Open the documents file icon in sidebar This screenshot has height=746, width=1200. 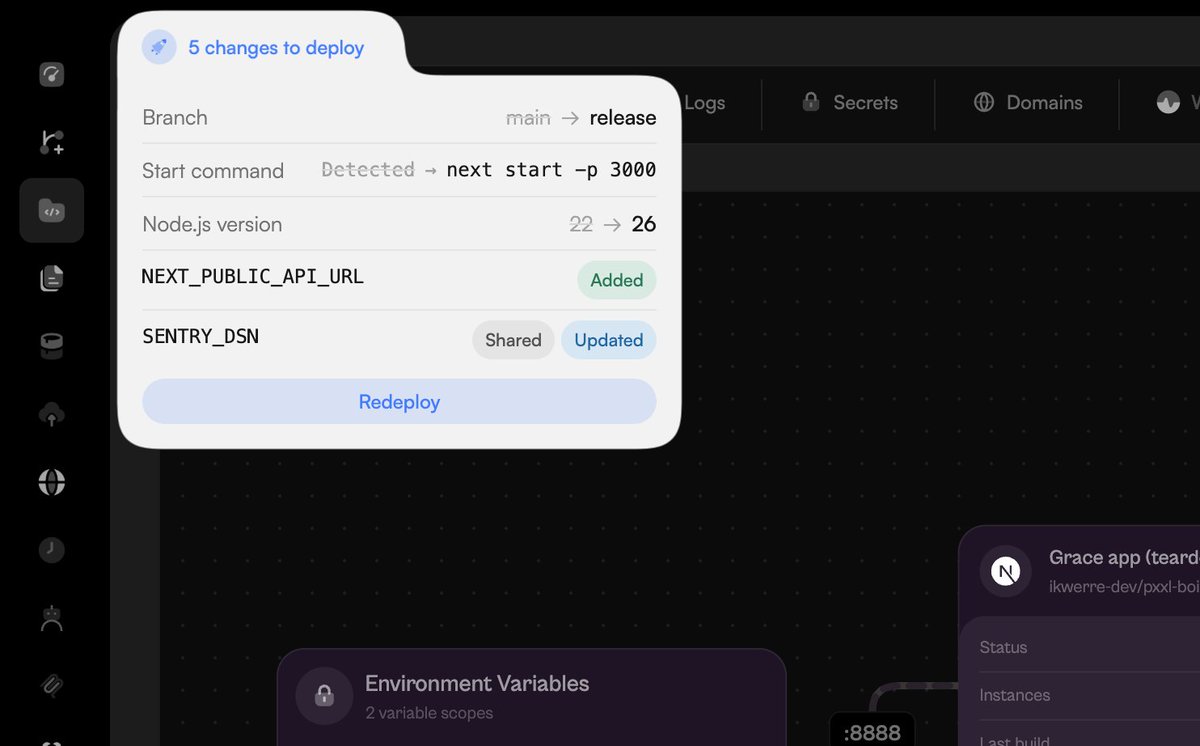pos(52,278)
